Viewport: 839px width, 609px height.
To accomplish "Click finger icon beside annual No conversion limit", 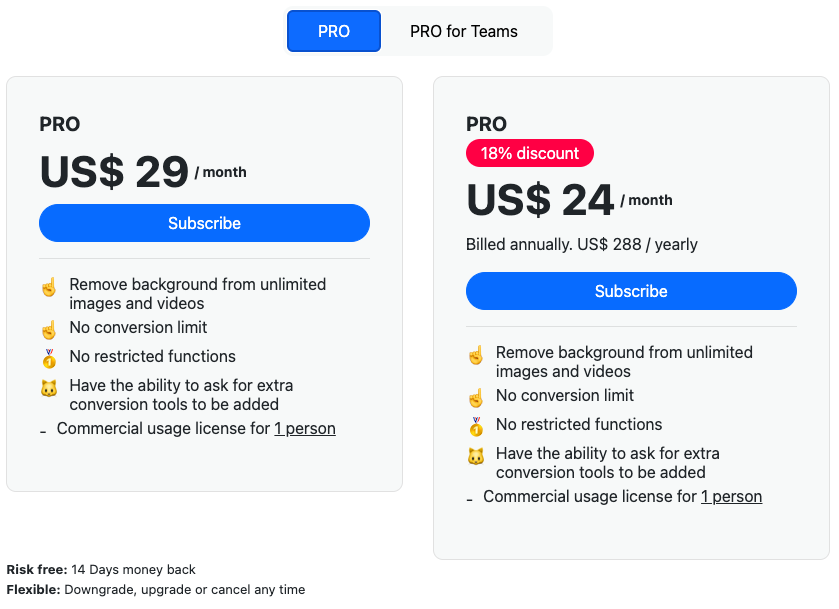I will tap(476, 398).
